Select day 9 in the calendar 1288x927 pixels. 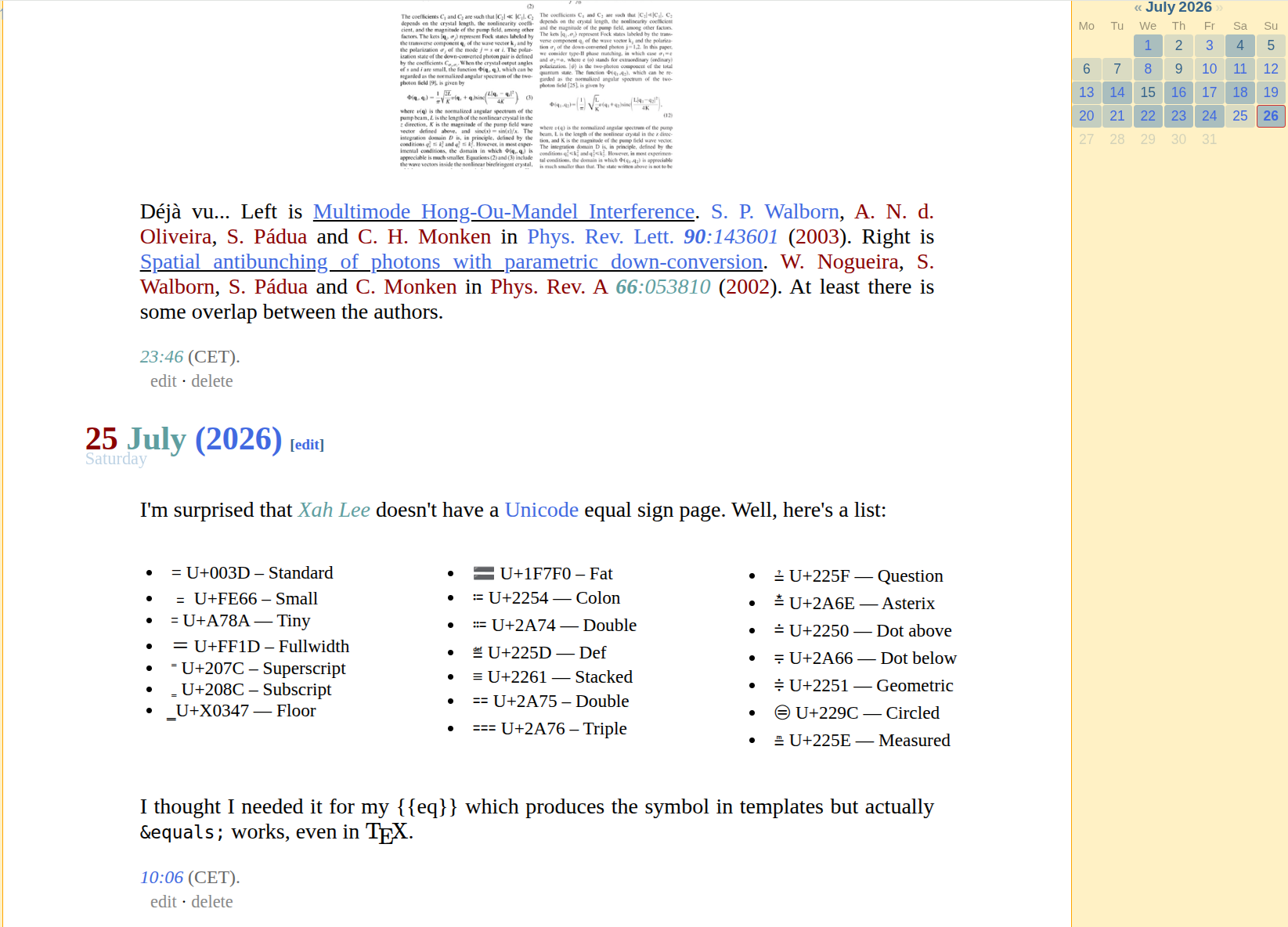pos(1178,69)
